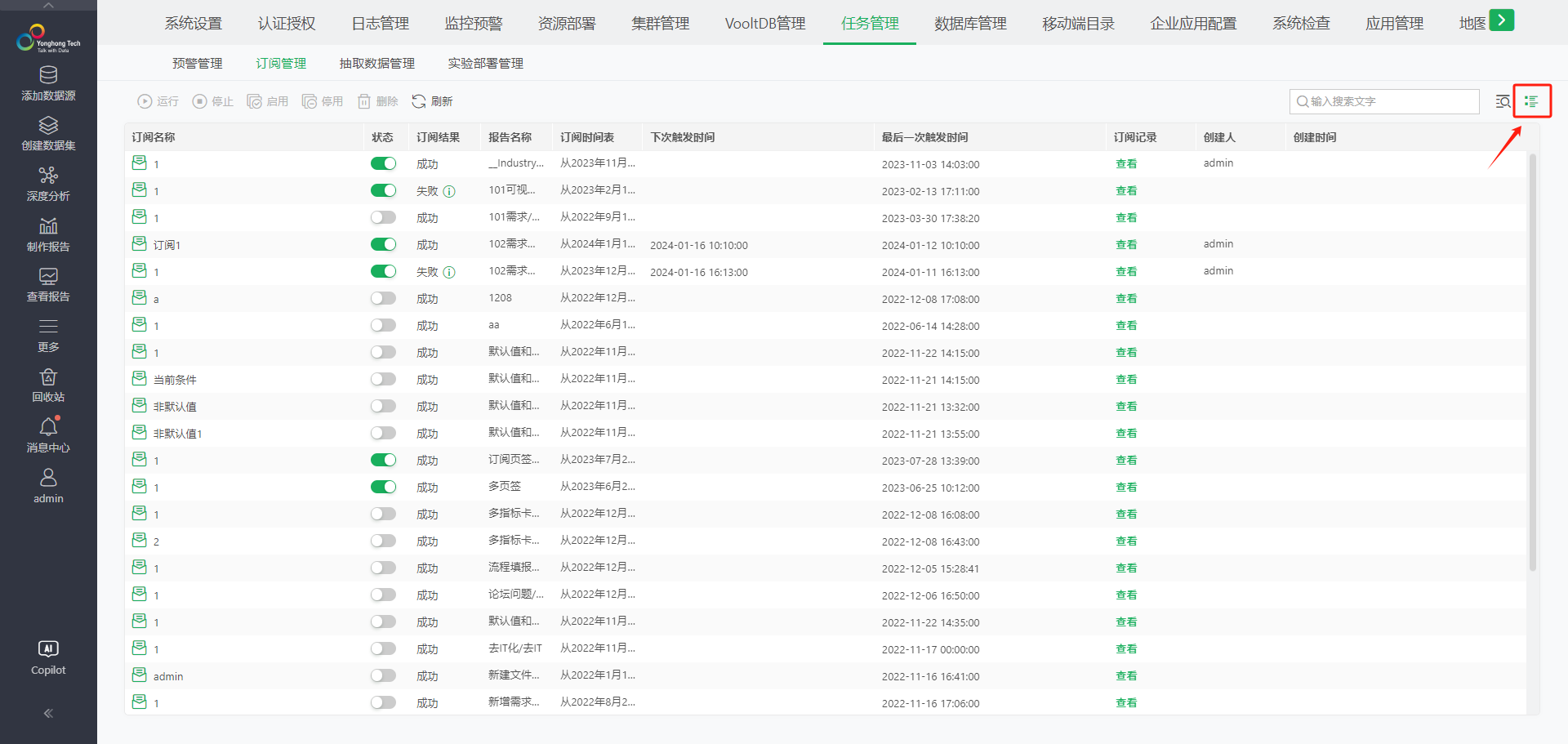The image size is (1568, 744).
Task: View the subscription record for admin row
Action: [1126, 675]
